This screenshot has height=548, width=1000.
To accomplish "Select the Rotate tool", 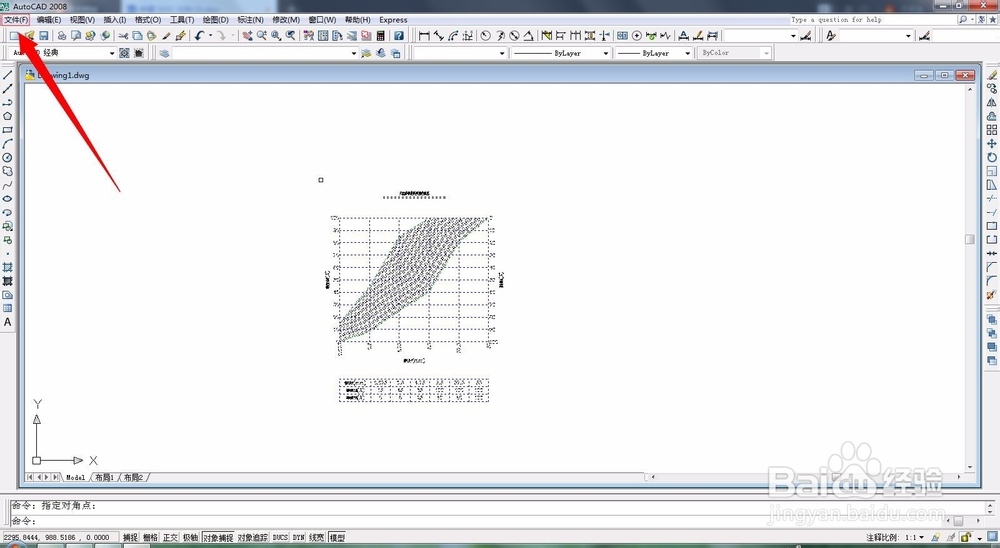I will (x=992, y=158).
